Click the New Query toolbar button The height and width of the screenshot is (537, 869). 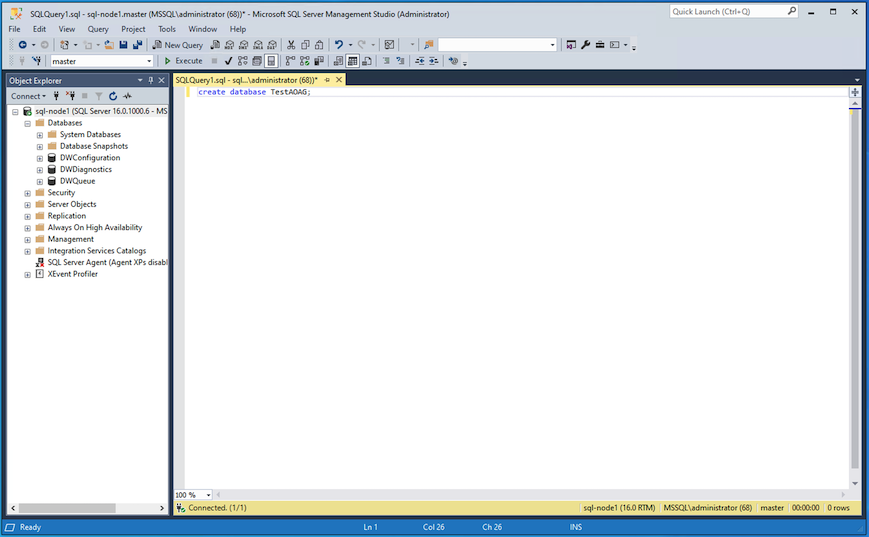(x=178, y=45)
